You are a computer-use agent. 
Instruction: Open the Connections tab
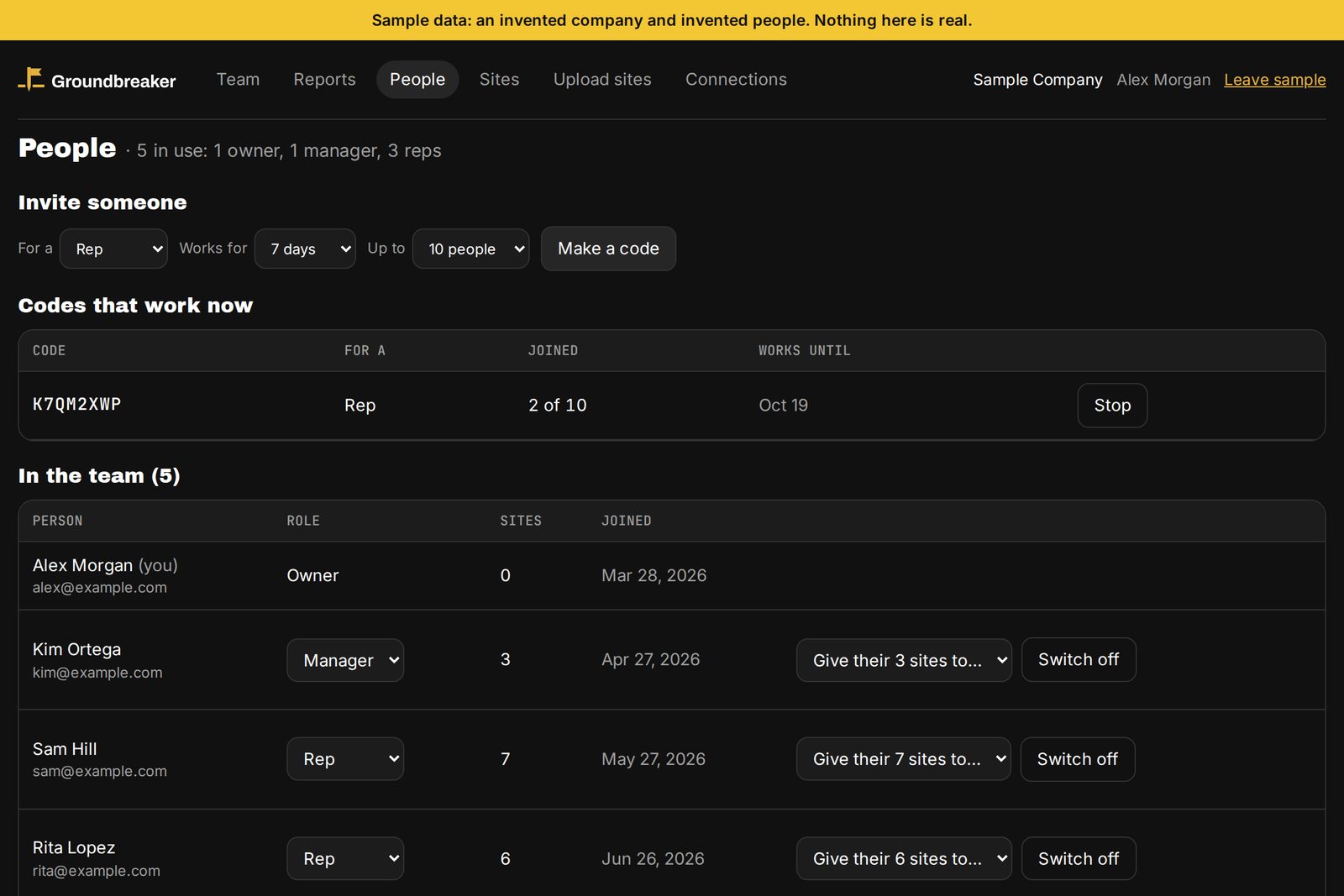(x=736, y=80)
